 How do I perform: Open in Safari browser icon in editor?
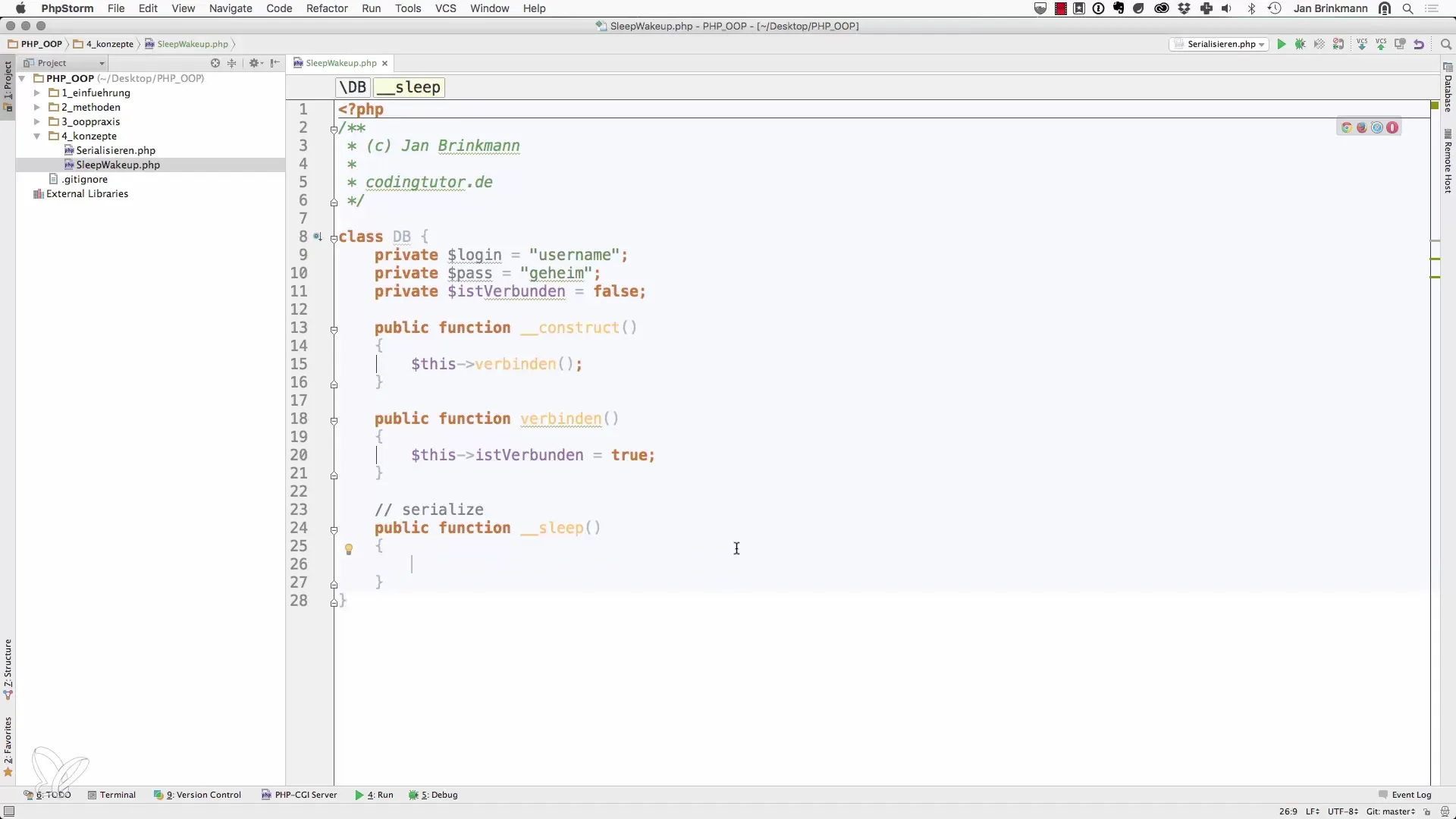[1377, 127]
